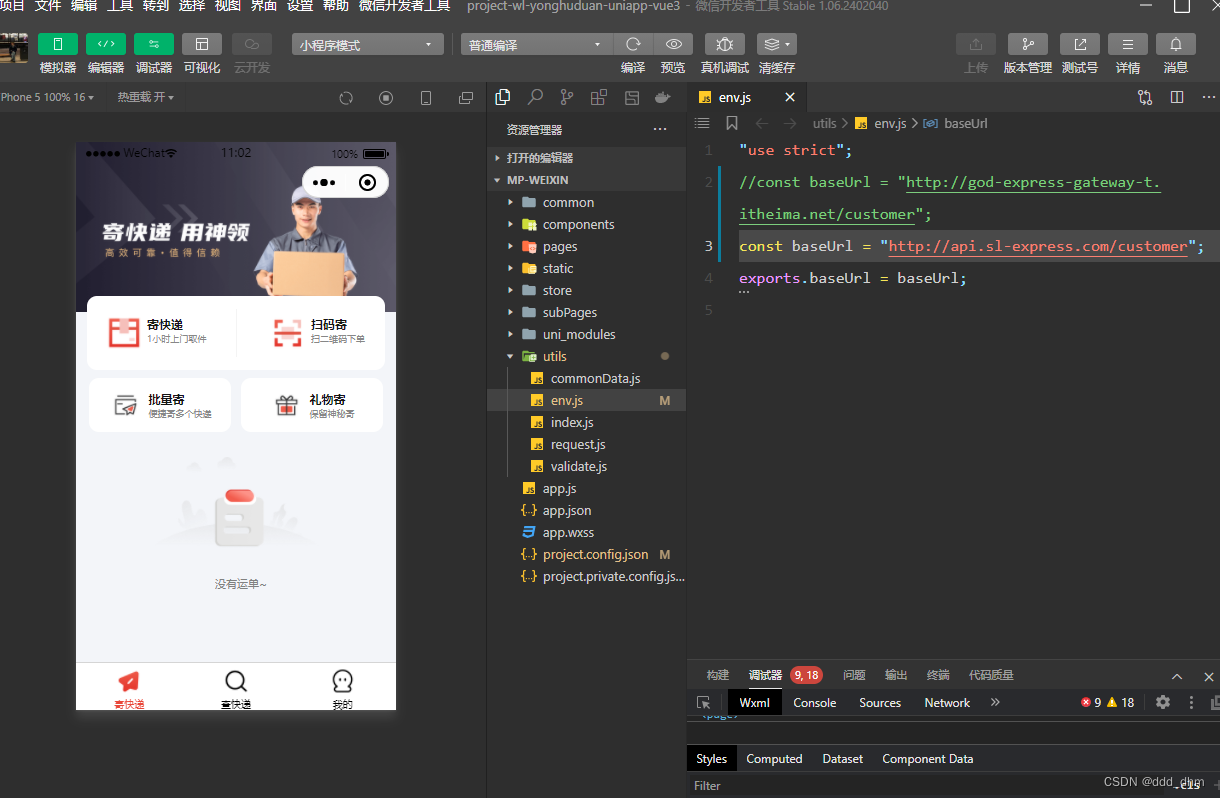
Task: Switch to the 问题 (problems) tab
Action: click(x=854, y=675)
